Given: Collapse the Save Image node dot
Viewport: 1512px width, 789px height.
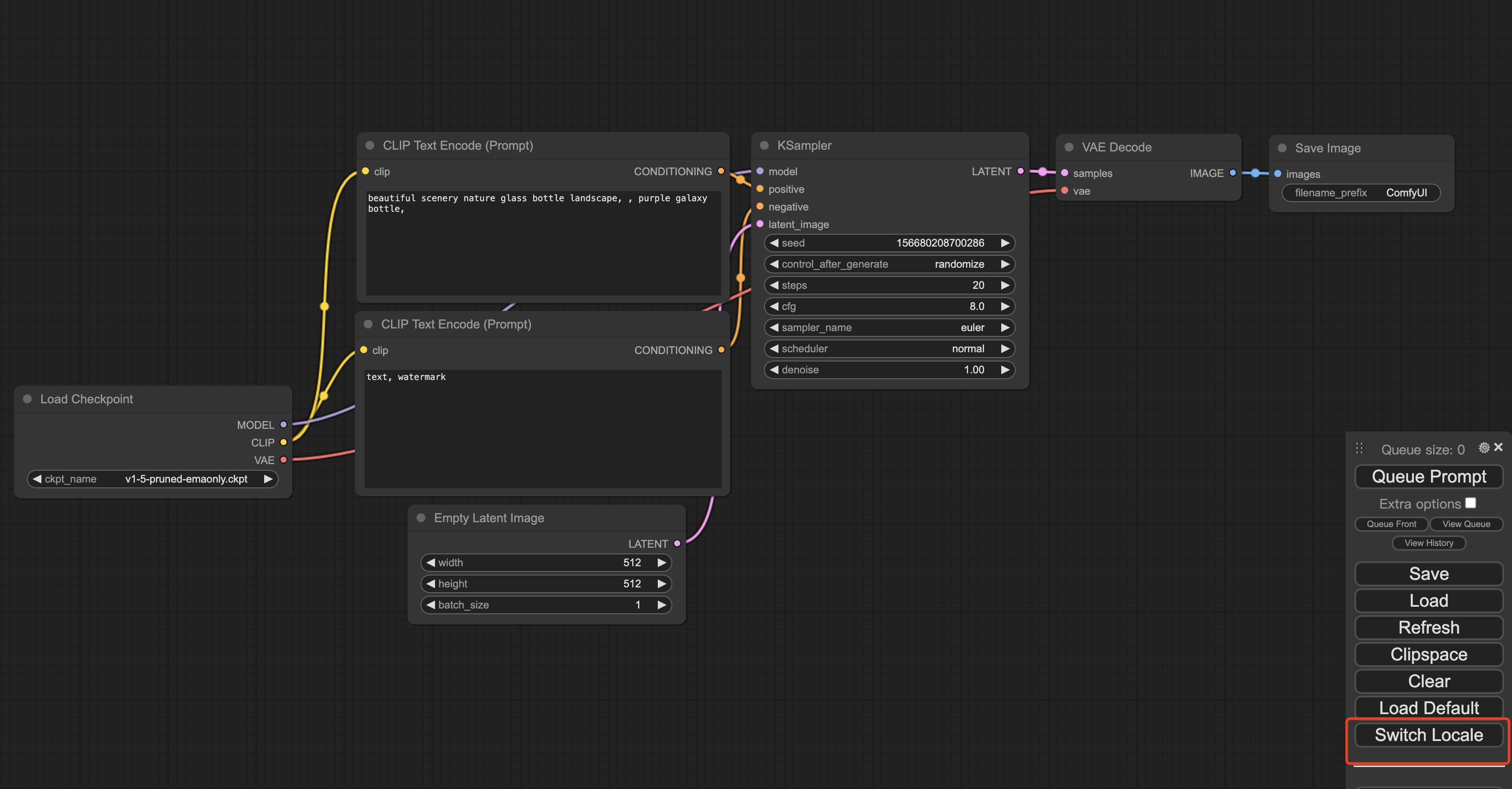Looking at the screenshot, I should 1282,148.
